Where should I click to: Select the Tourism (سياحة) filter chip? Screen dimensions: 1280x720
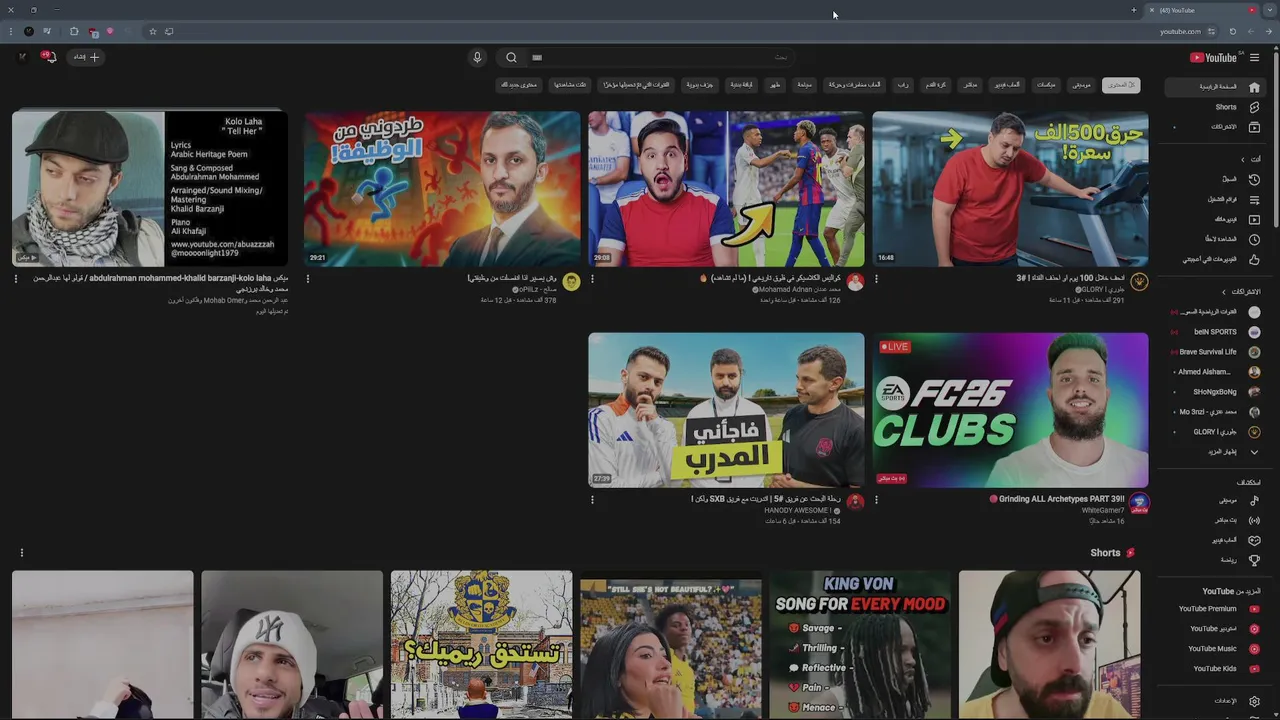(x=804, y=85)
